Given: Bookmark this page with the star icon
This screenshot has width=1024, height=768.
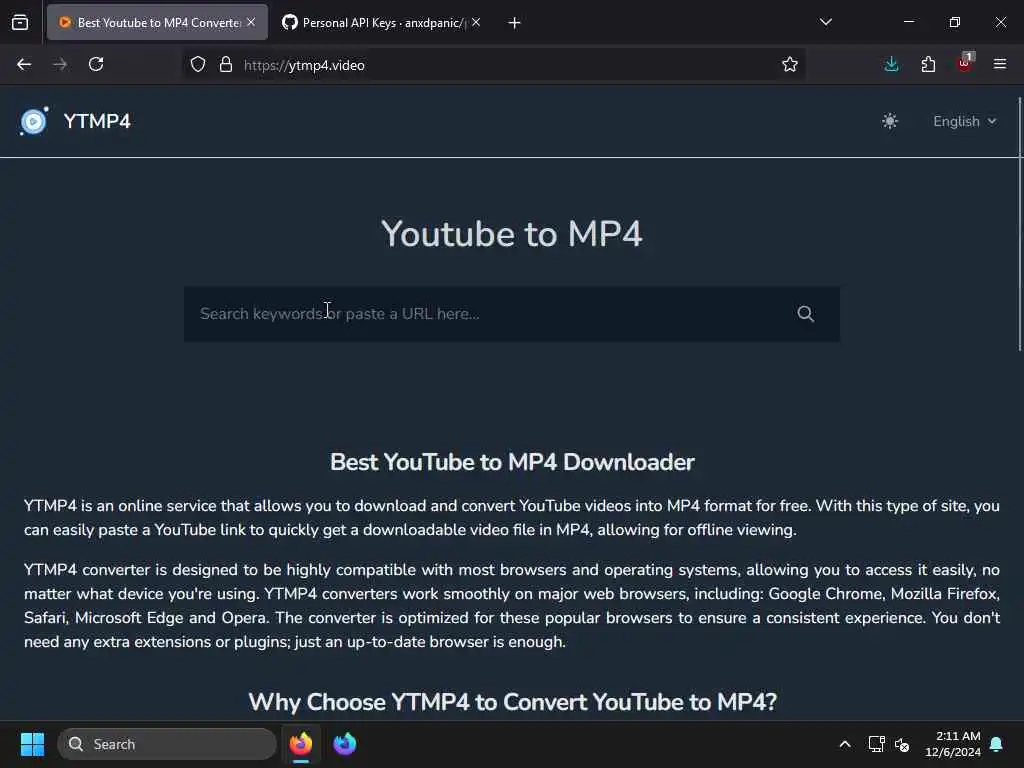Looking at the screenshot, I should click(790, 65).
